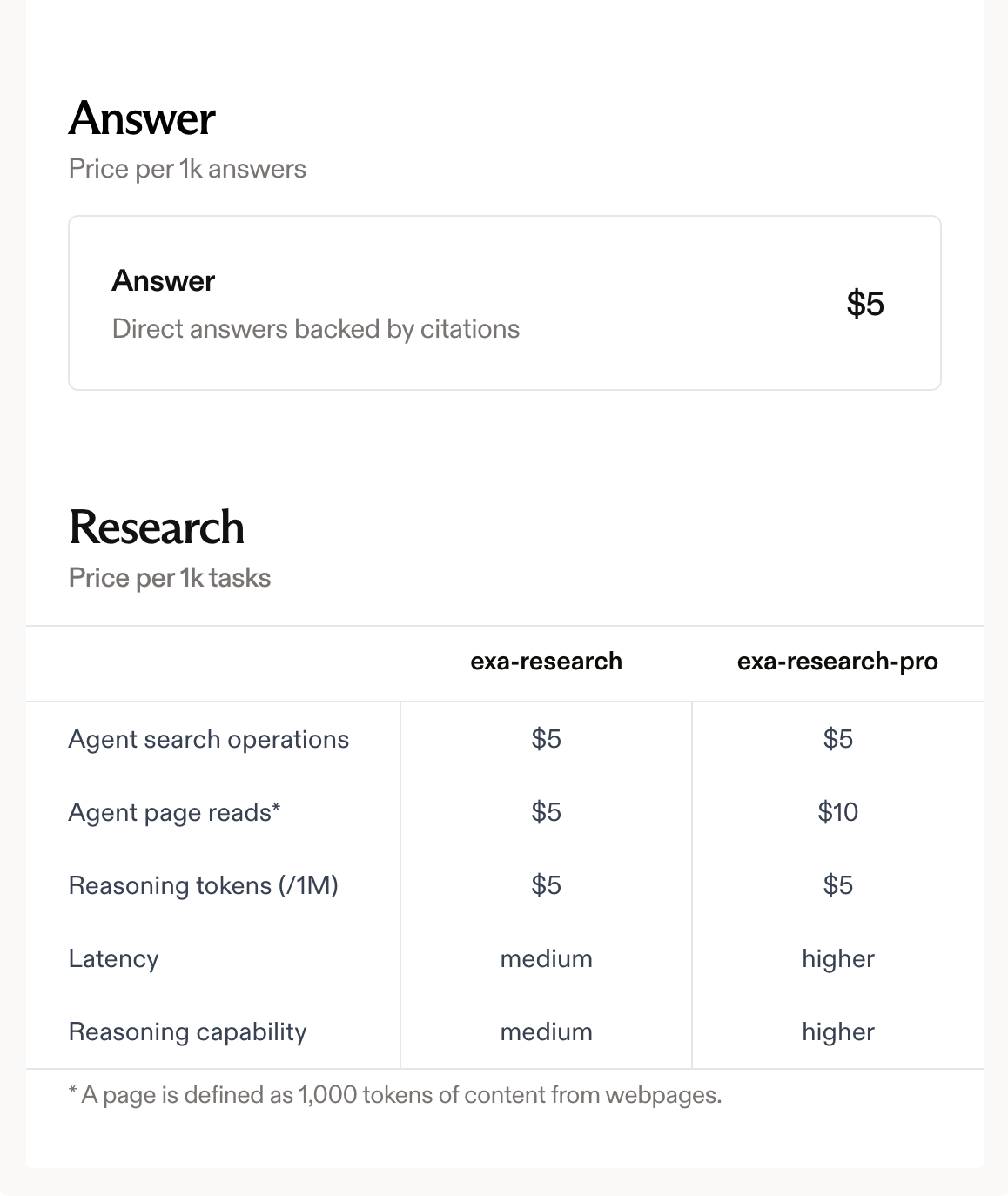This screenshot has height=1196, width=1008.
Task: Click the 'Price per 1k tasks' subtitle
Action: (x=170, y=578)
